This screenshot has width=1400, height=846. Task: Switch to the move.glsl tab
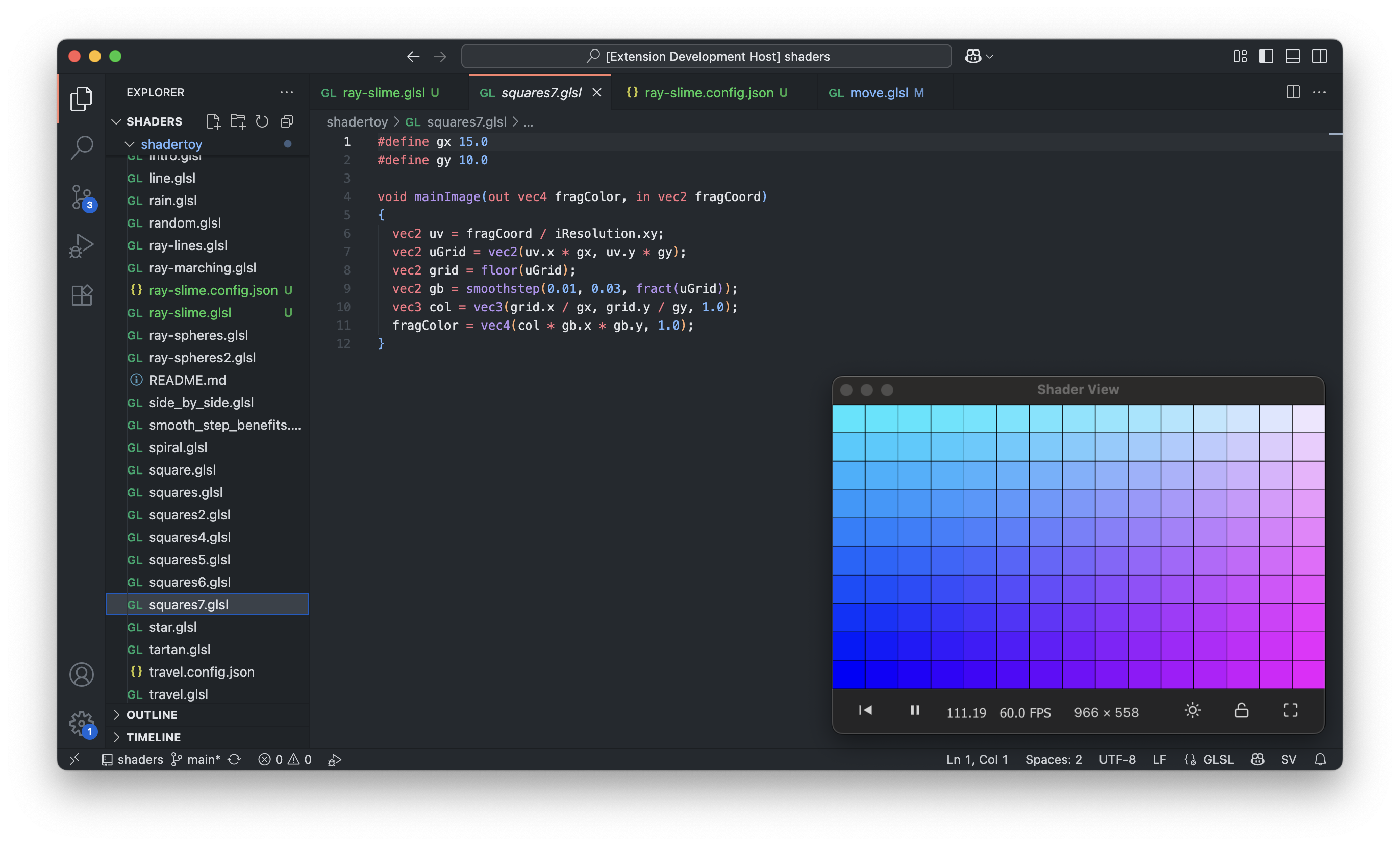coord(879,93)
